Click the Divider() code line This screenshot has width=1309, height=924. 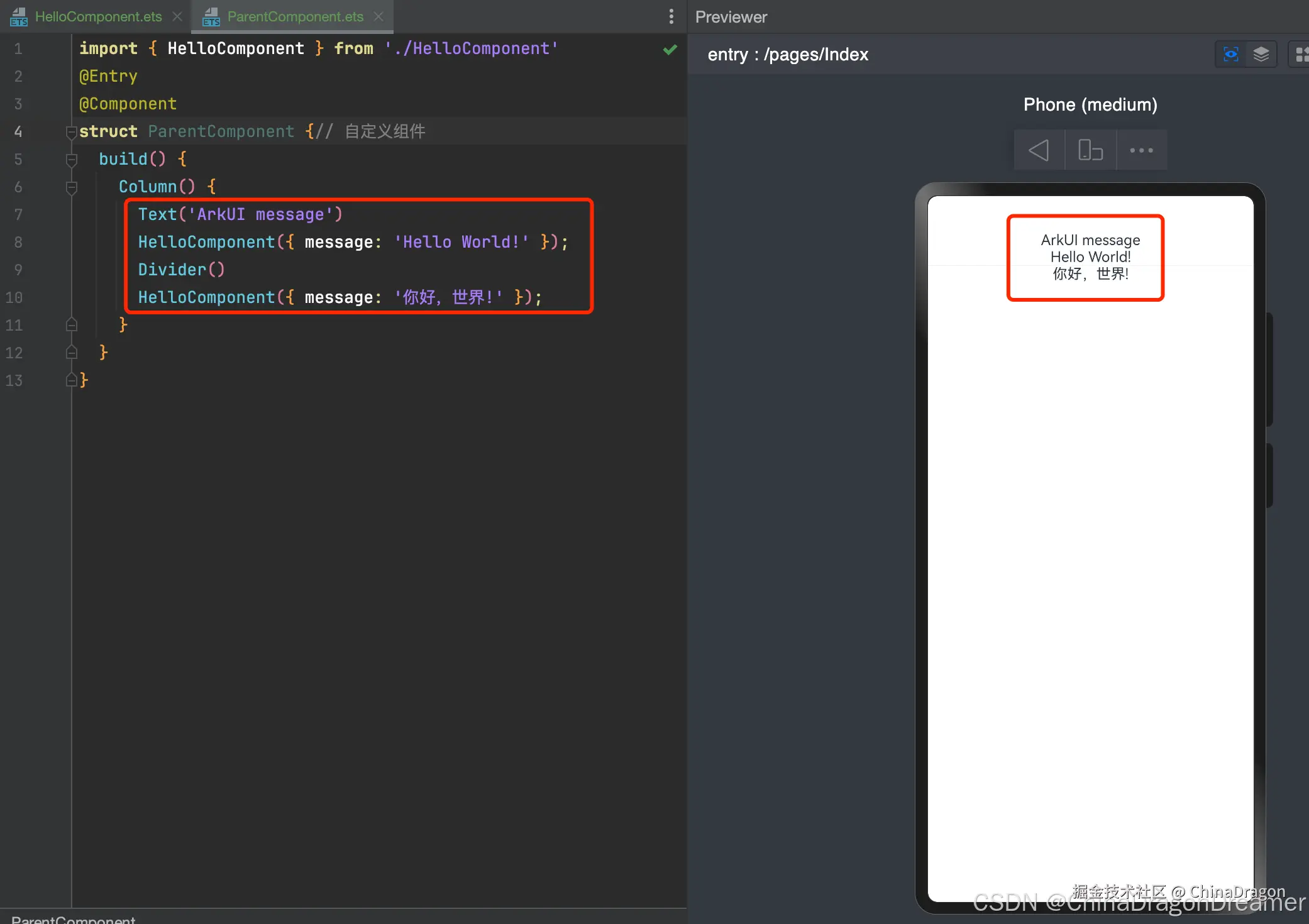pyautogui.click(x=181, y=270)
